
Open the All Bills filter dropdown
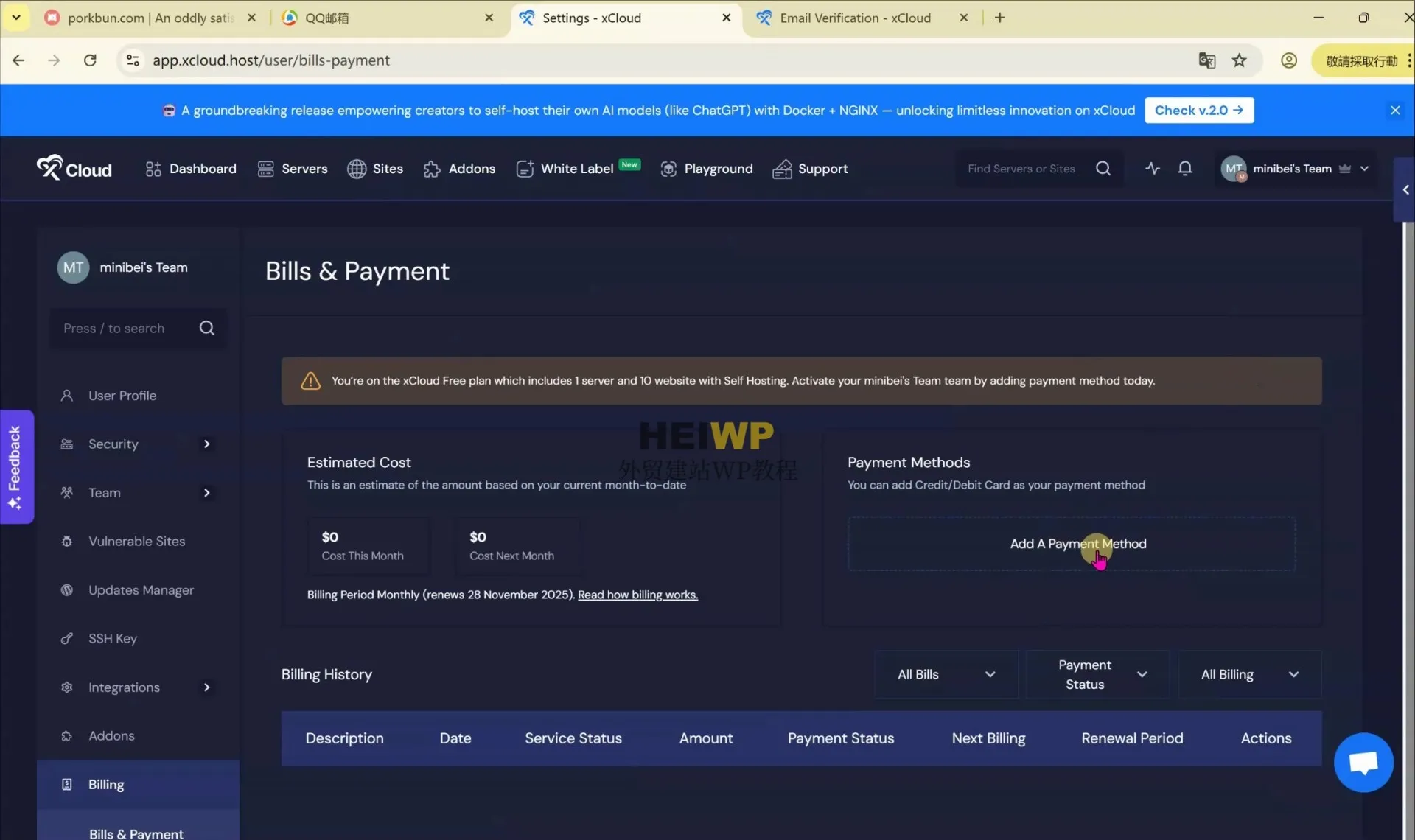tap(946, 674)
